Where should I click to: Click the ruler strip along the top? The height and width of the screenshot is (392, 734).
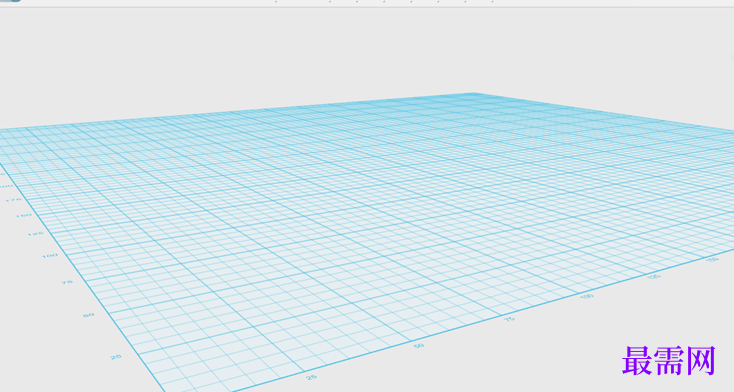(x=367, y=3)
